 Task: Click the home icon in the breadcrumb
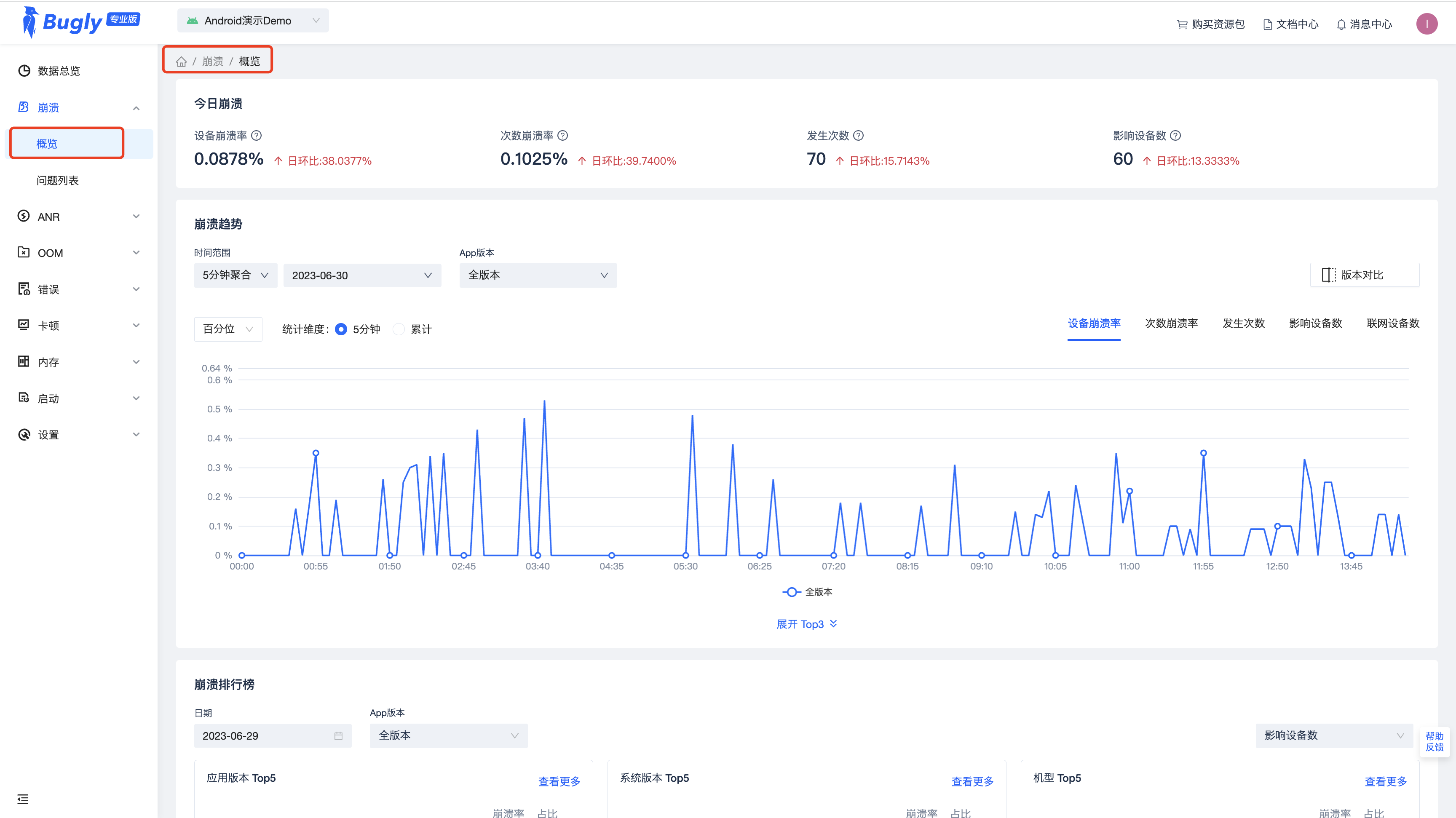coord(181,61)
